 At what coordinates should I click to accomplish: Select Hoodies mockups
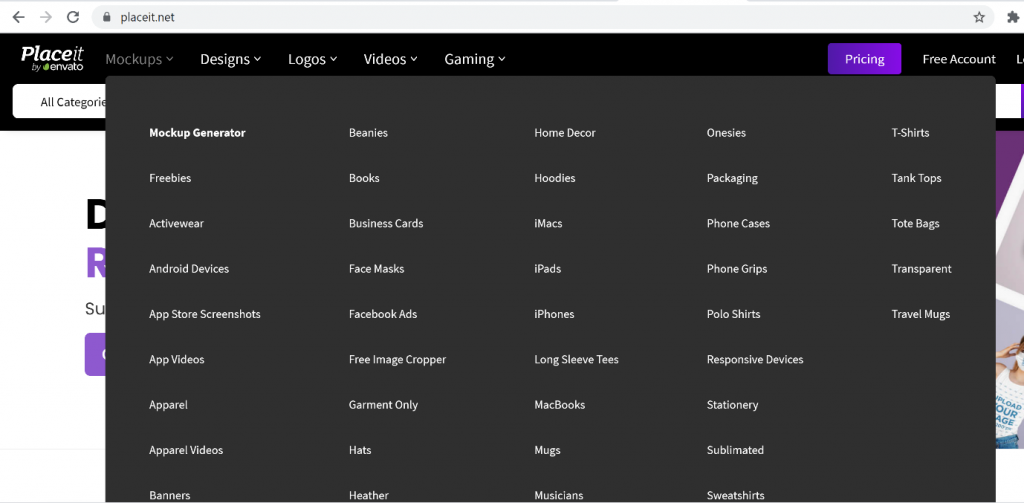(554, 178)
